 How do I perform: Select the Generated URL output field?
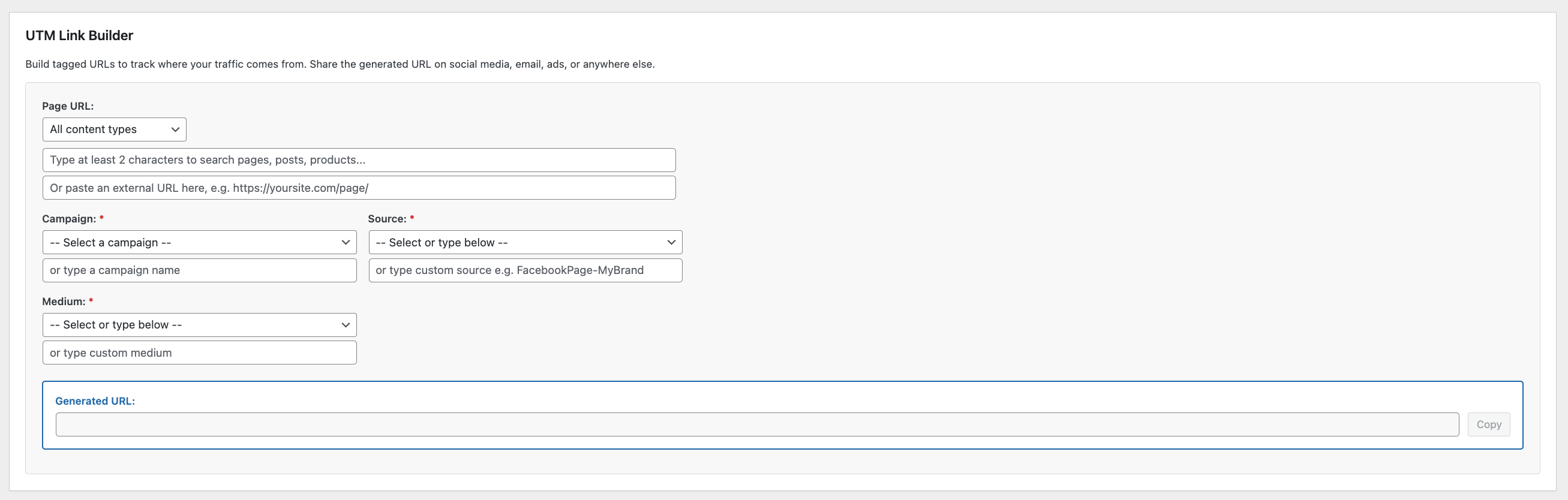pos(756,424)
